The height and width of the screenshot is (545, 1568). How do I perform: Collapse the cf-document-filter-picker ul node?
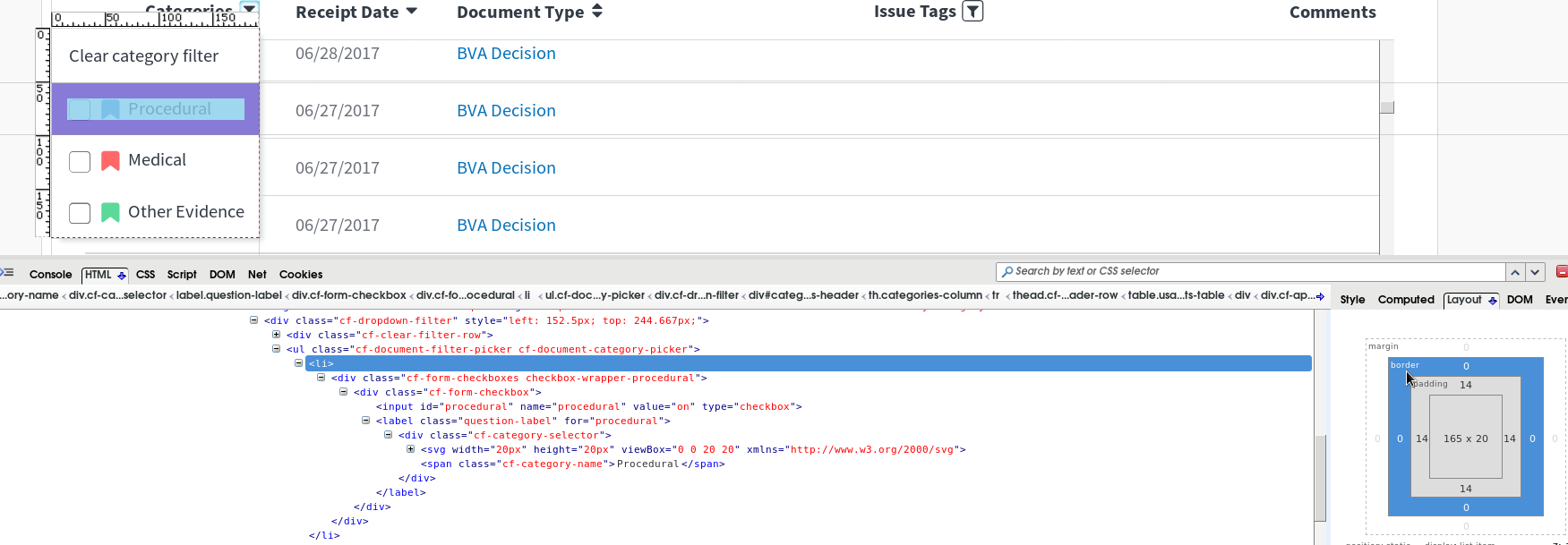(277, 349)
